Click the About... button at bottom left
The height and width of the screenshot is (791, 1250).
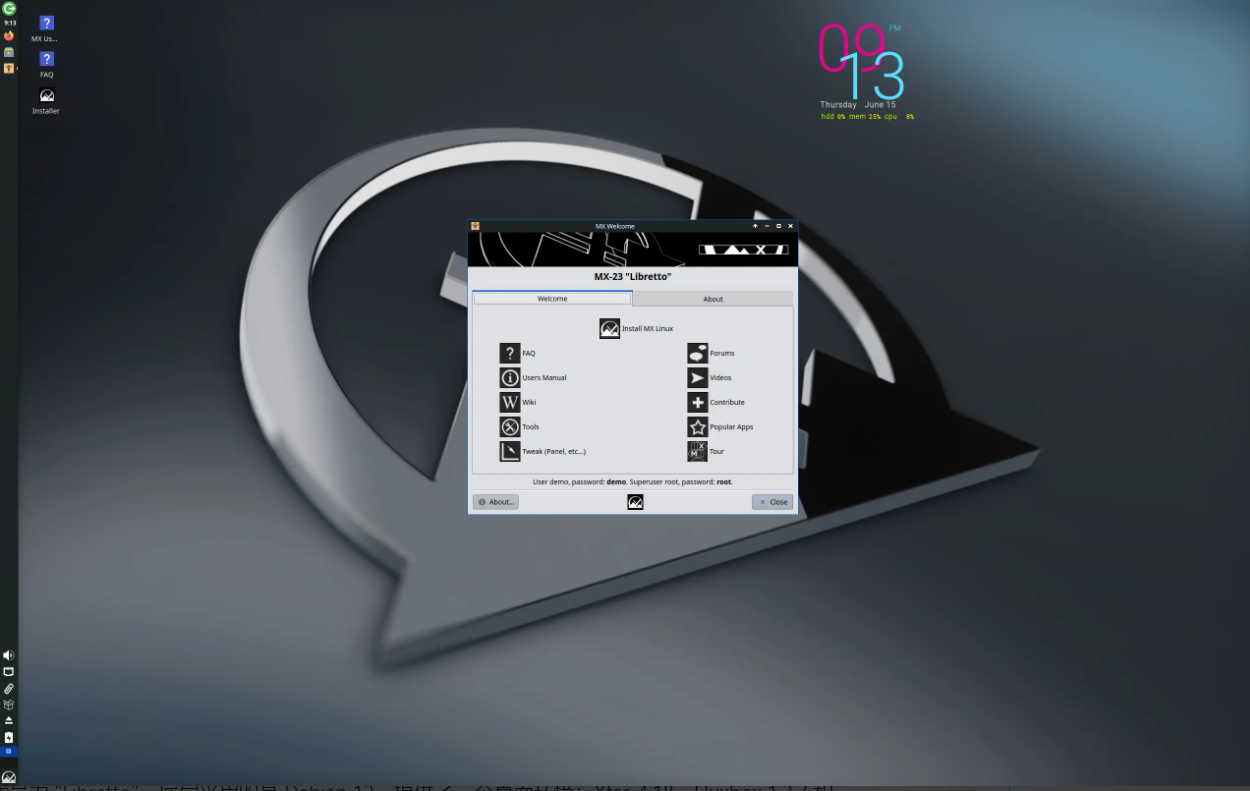[x=496, y=502]
